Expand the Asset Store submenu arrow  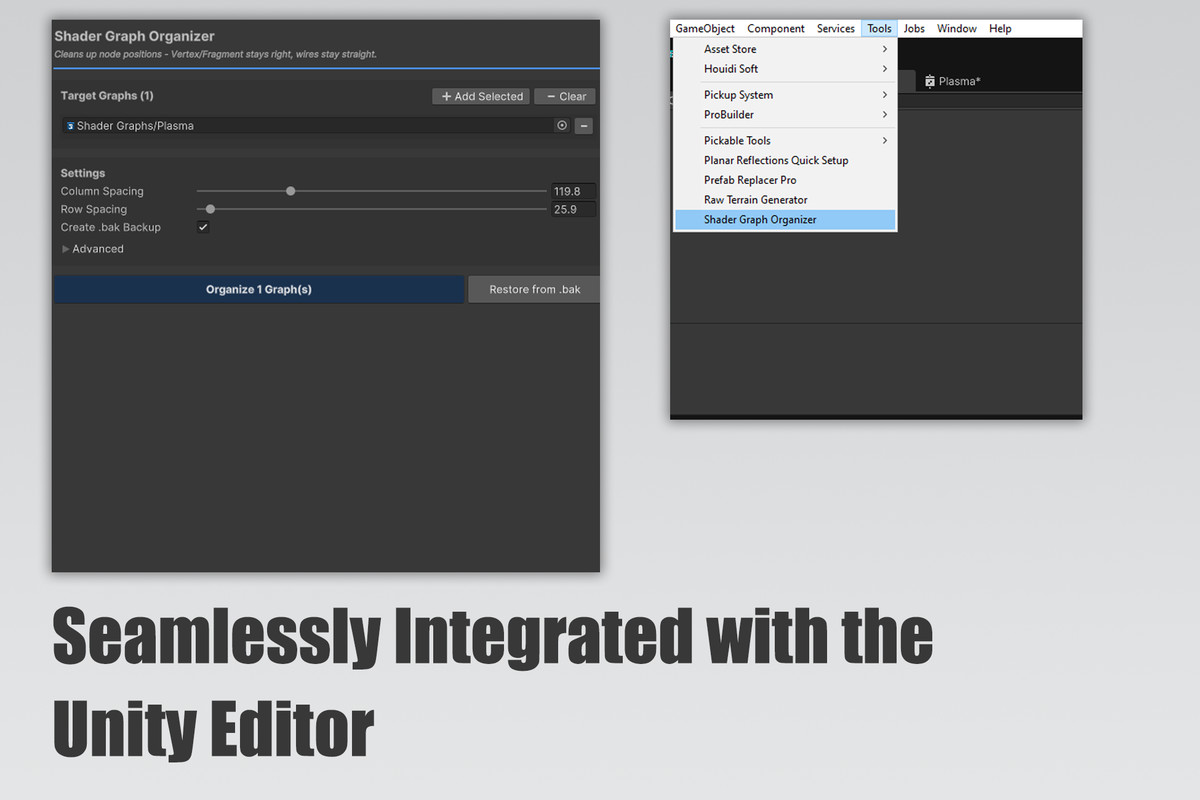[885, 49]
